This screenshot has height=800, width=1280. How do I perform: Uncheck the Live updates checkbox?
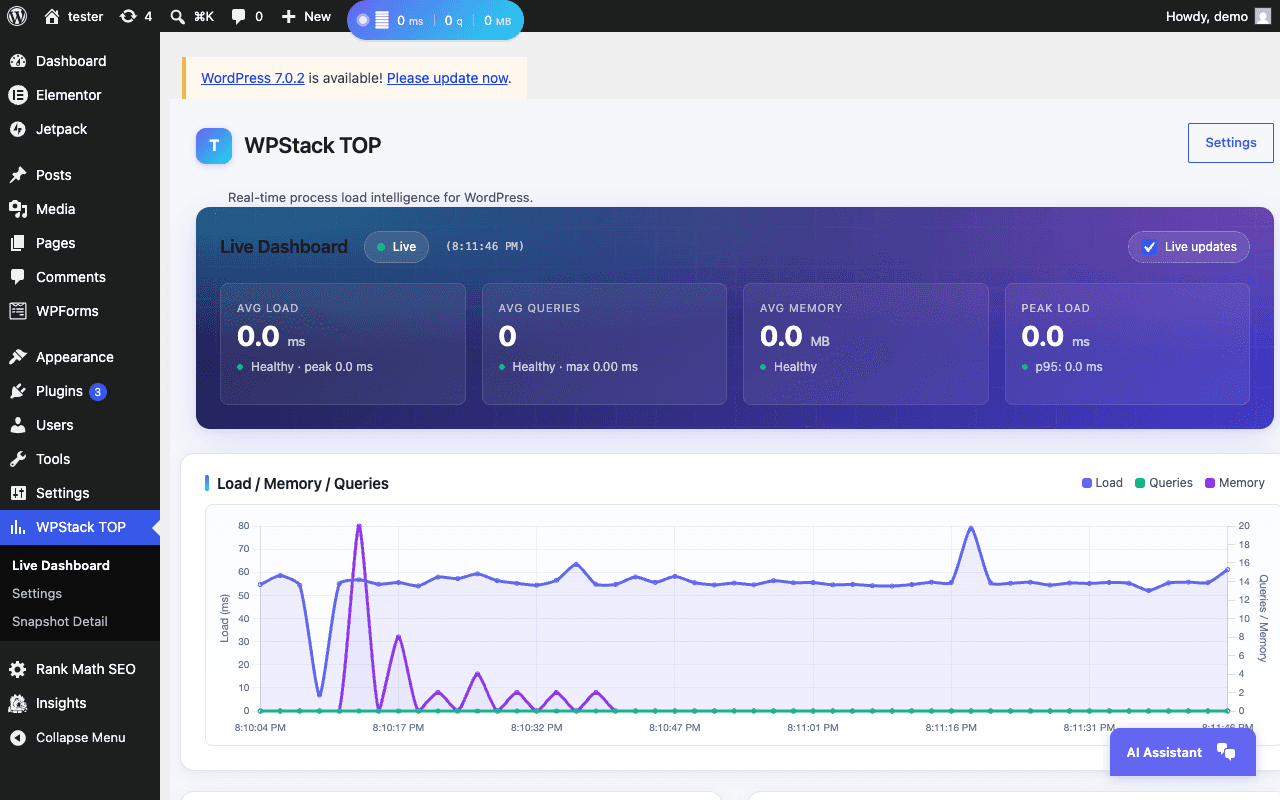coord(1150,247)
